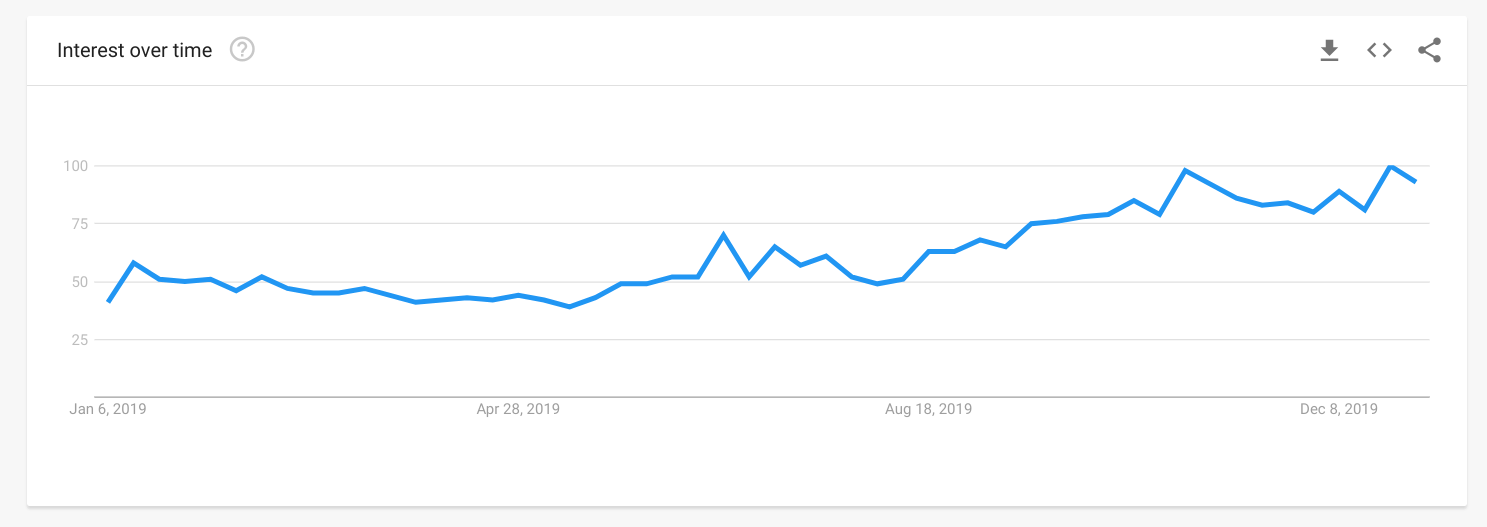
Task: Click the highest peak of the blue line
Action: click(1390, 166)
